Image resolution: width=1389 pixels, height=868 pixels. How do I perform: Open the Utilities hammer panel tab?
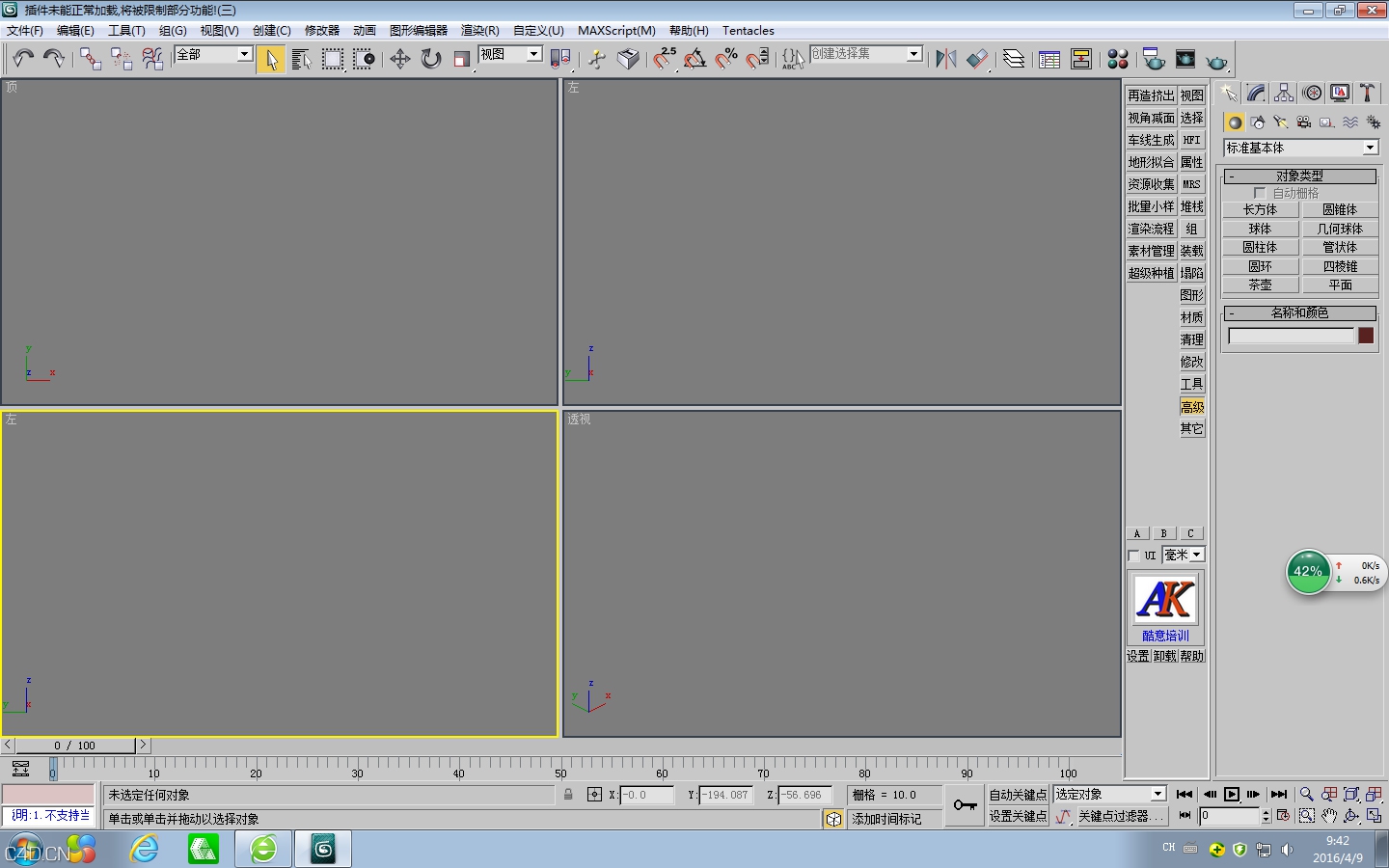[x=1368, y=93]
